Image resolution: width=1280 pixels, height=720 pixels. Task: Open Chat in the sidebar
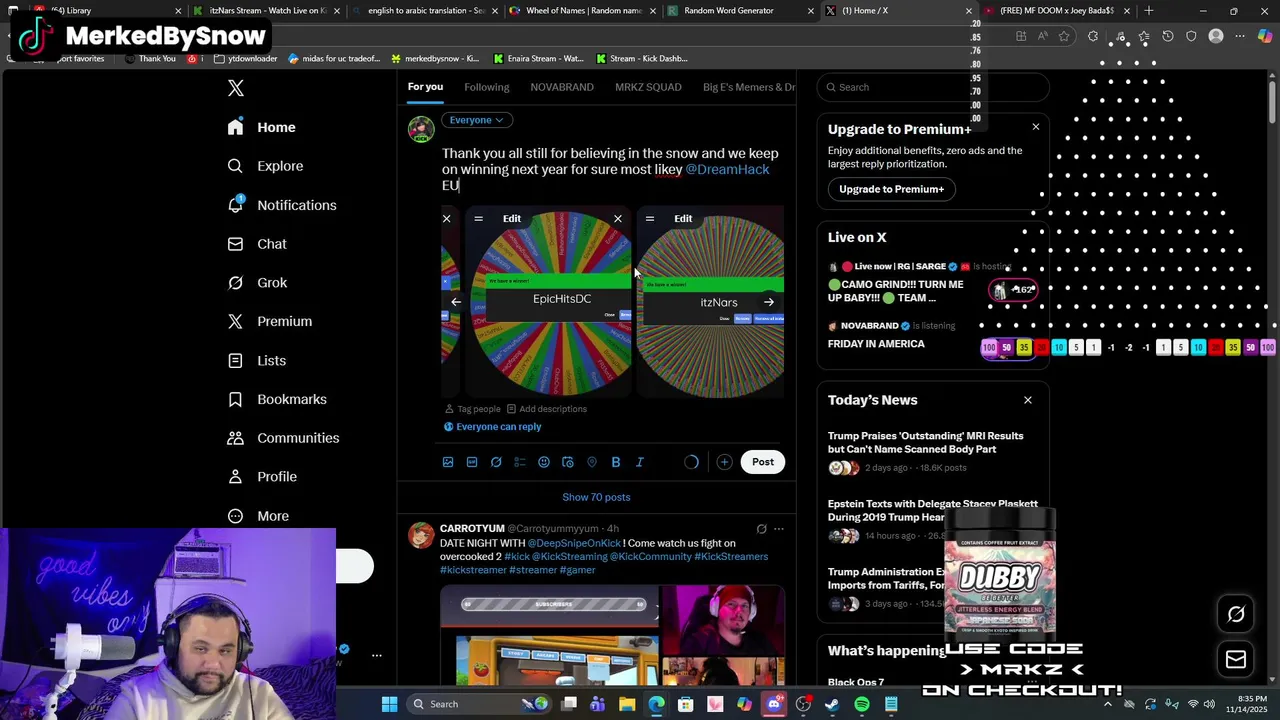[257, 244]
